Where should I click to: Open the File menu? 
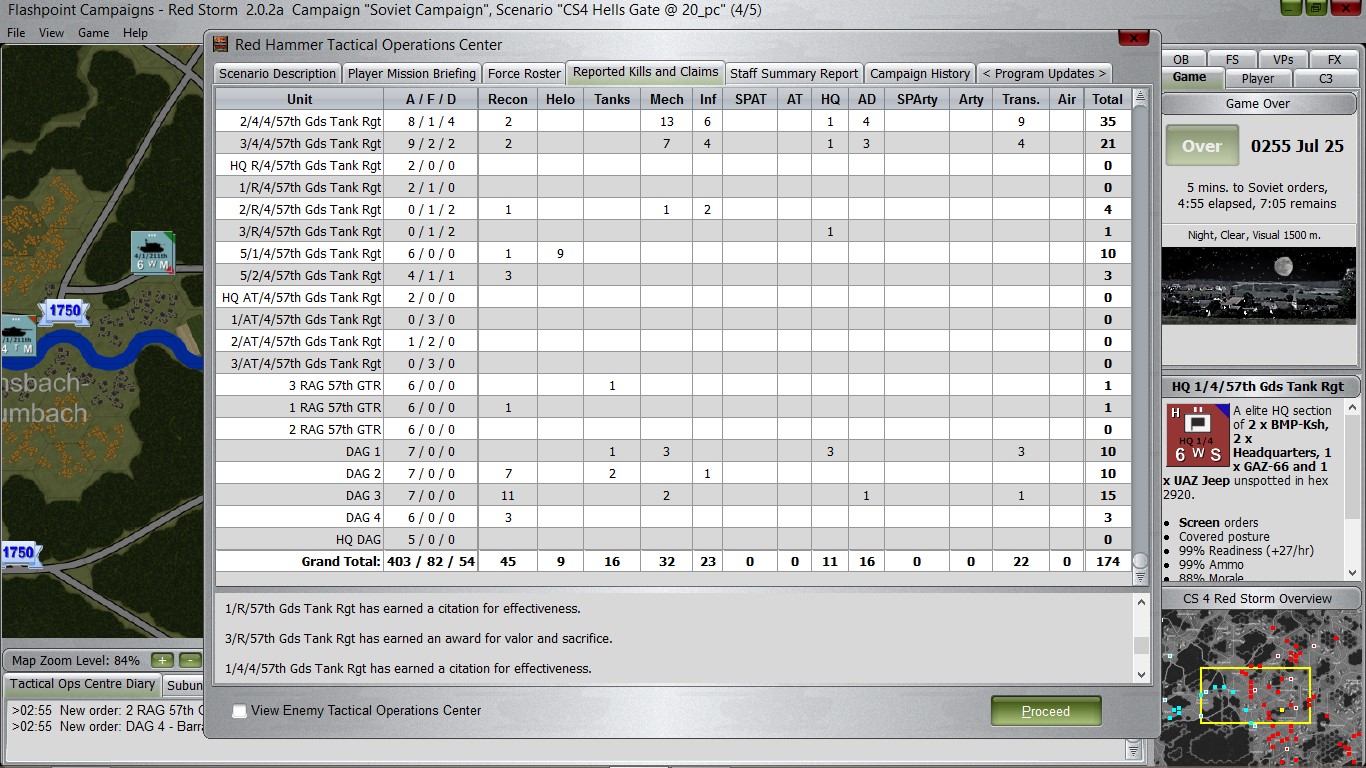point(16,33)
